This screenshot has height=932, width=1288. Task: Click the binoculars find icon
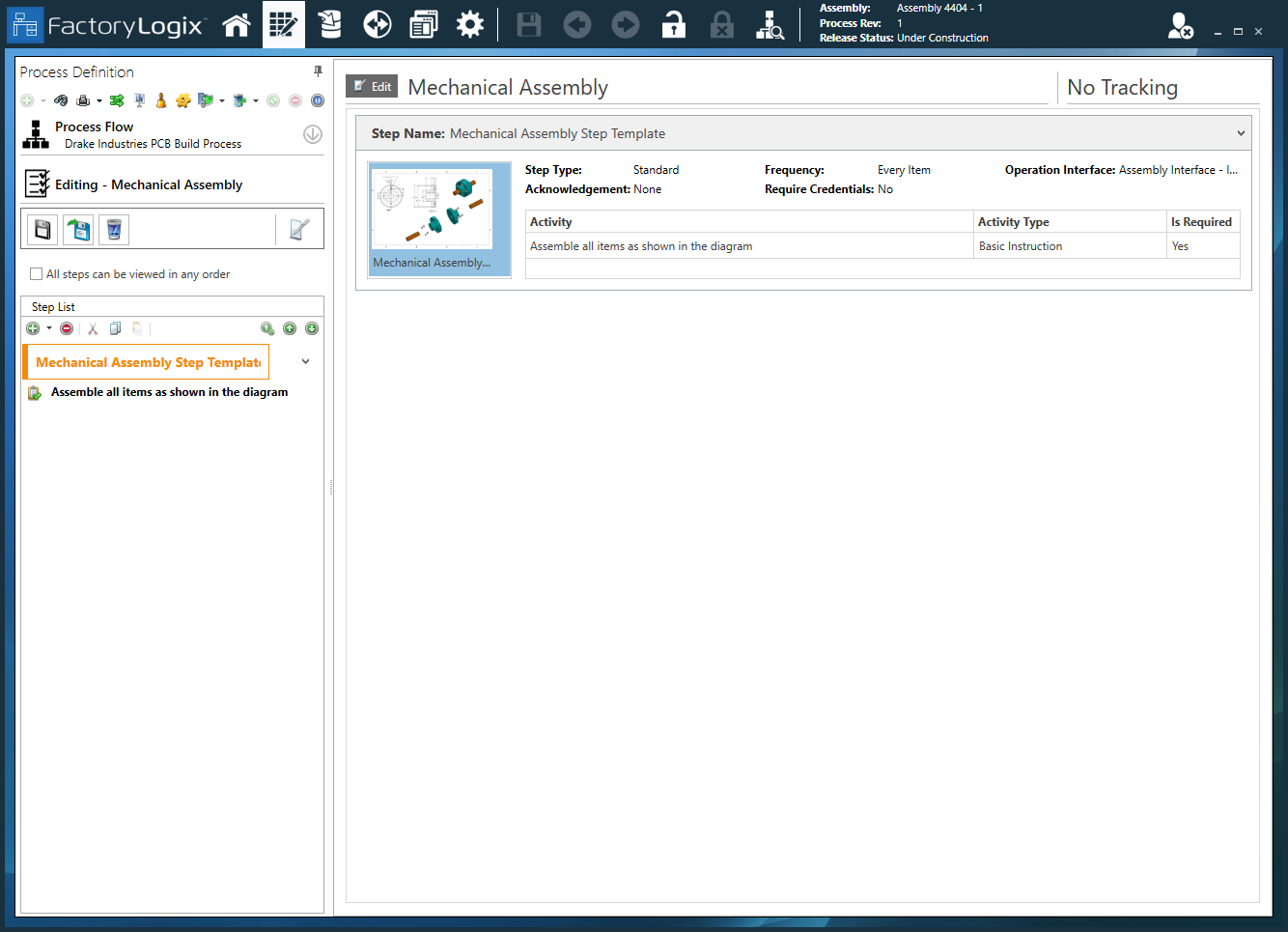(61, 100)
